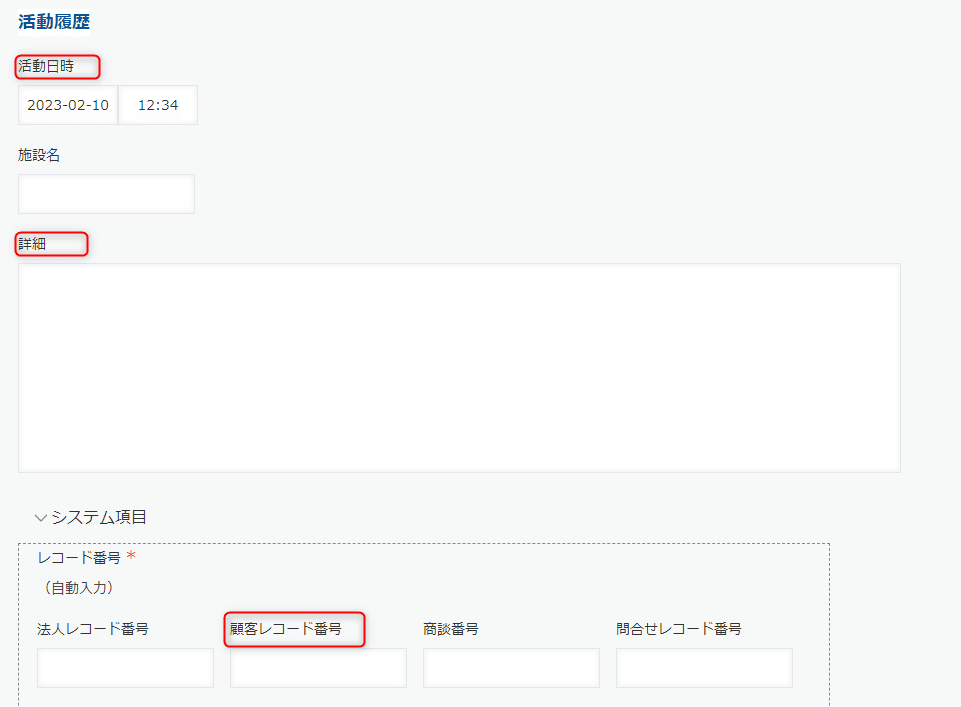The image size is (961, 707).
Task: Click the 施設名 label
Action: (x=39, y=155)
